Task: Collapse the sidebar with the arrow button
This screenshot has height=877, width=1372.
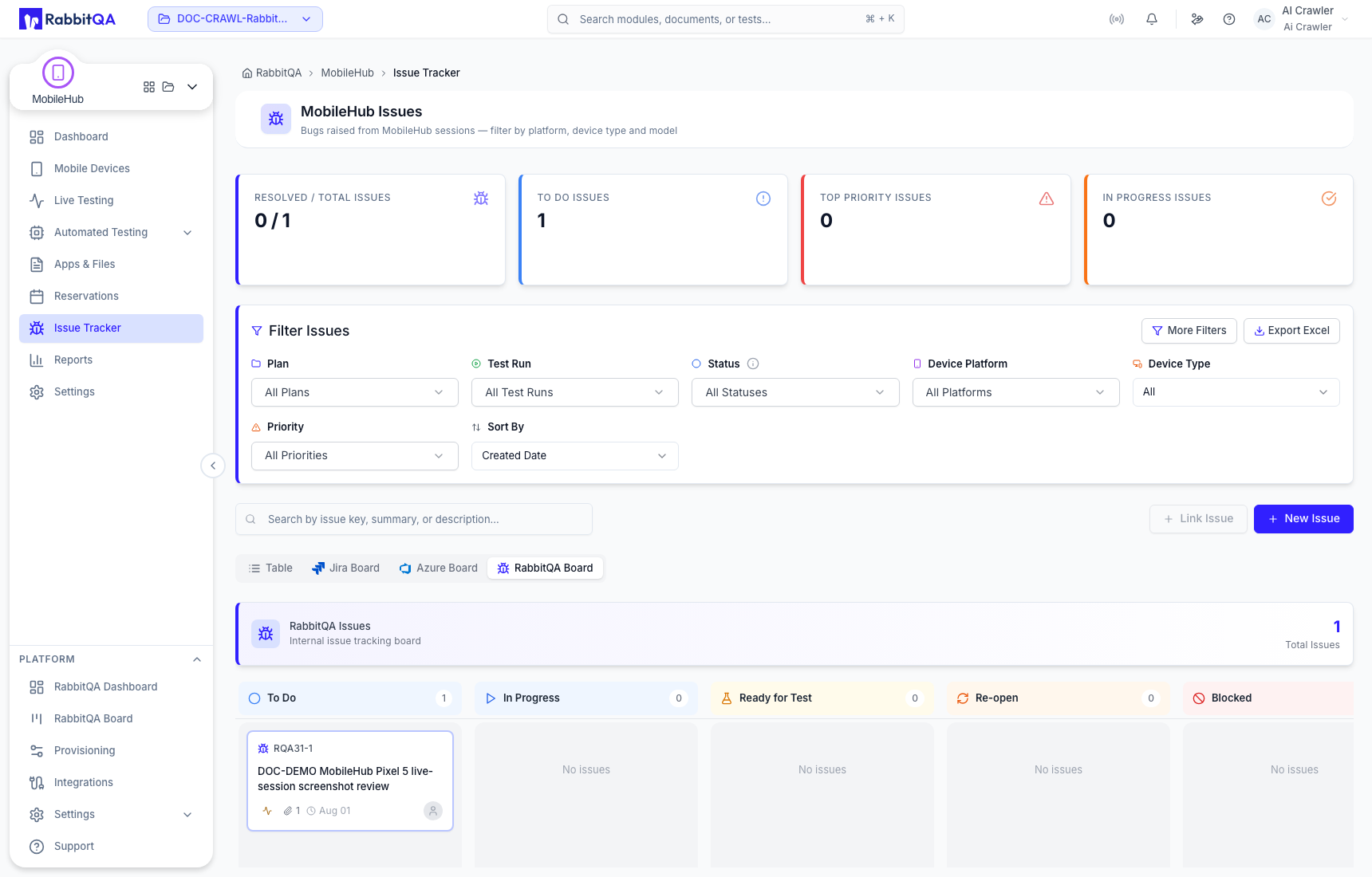Action: 213,466
